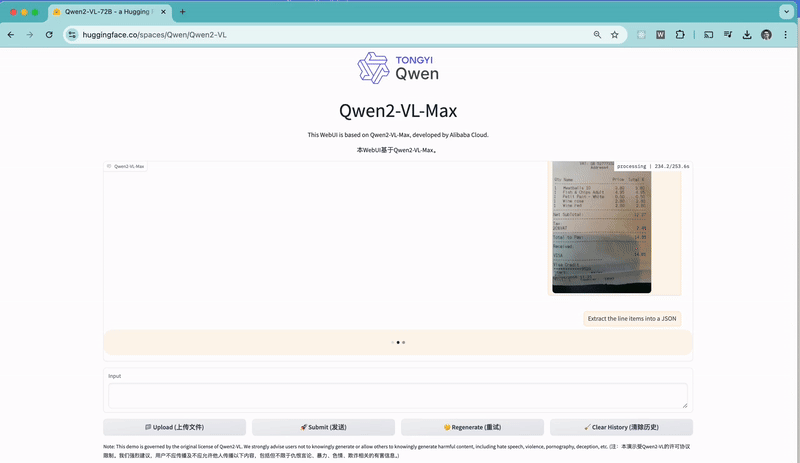Select the Qwen2-VL-72B Hugging Face tab

[x=109, y=12]
